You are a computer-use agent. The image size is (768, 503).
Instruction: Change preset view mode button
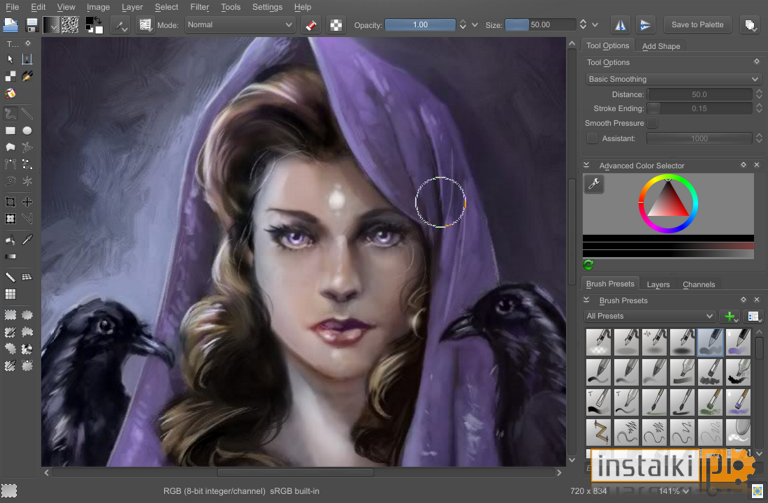753,316
